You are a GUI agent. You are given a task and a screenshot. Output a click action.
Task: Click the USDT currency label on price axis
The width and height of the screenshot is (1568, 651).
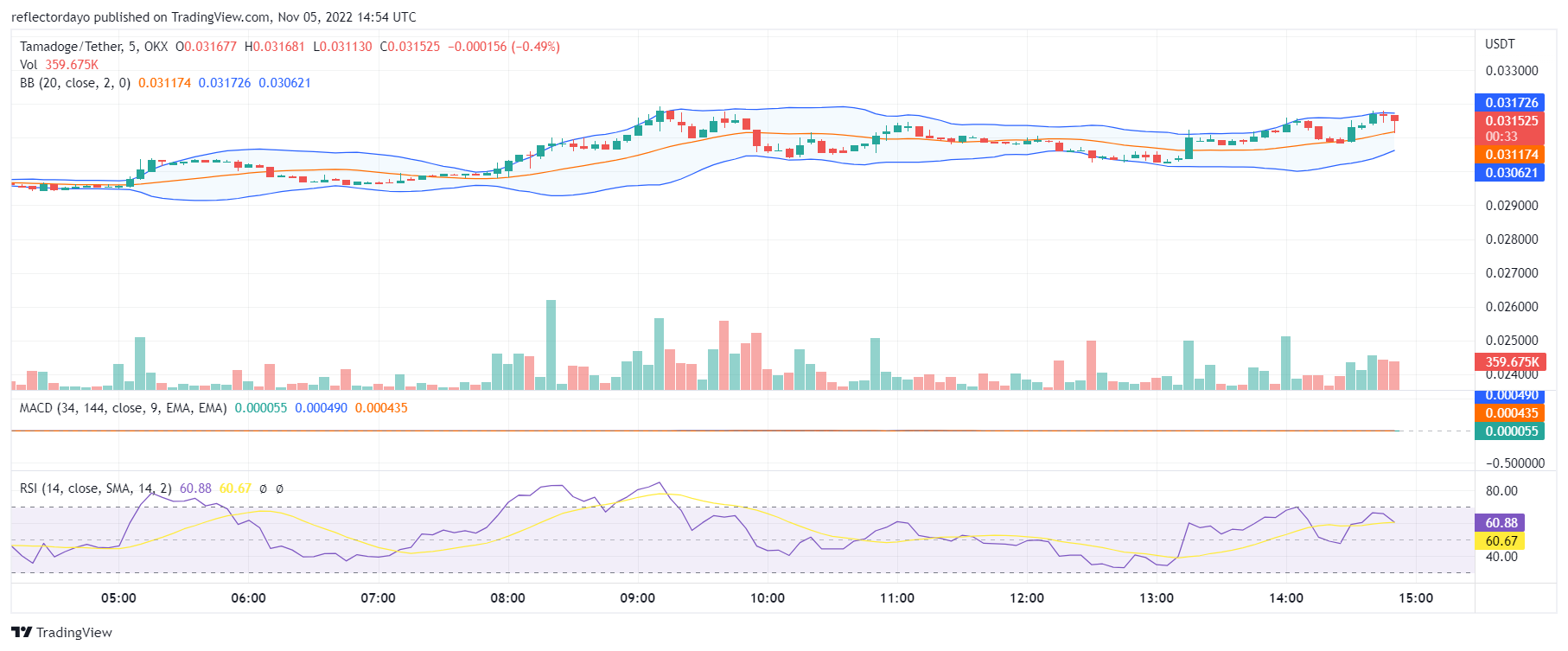coord(1500,44)
